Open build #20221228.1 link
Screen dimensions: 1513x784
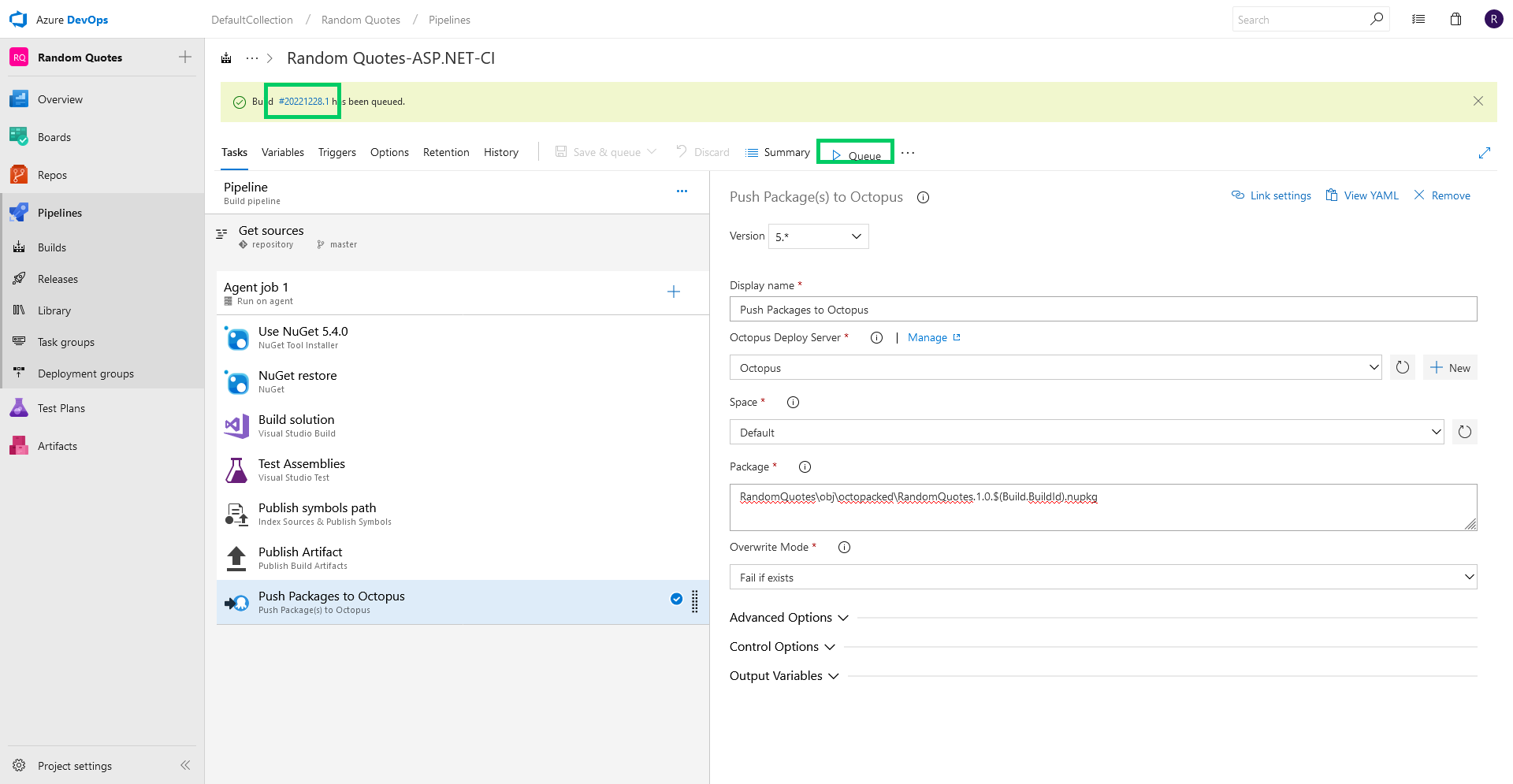pyautogui.click(x=304, y=102)
